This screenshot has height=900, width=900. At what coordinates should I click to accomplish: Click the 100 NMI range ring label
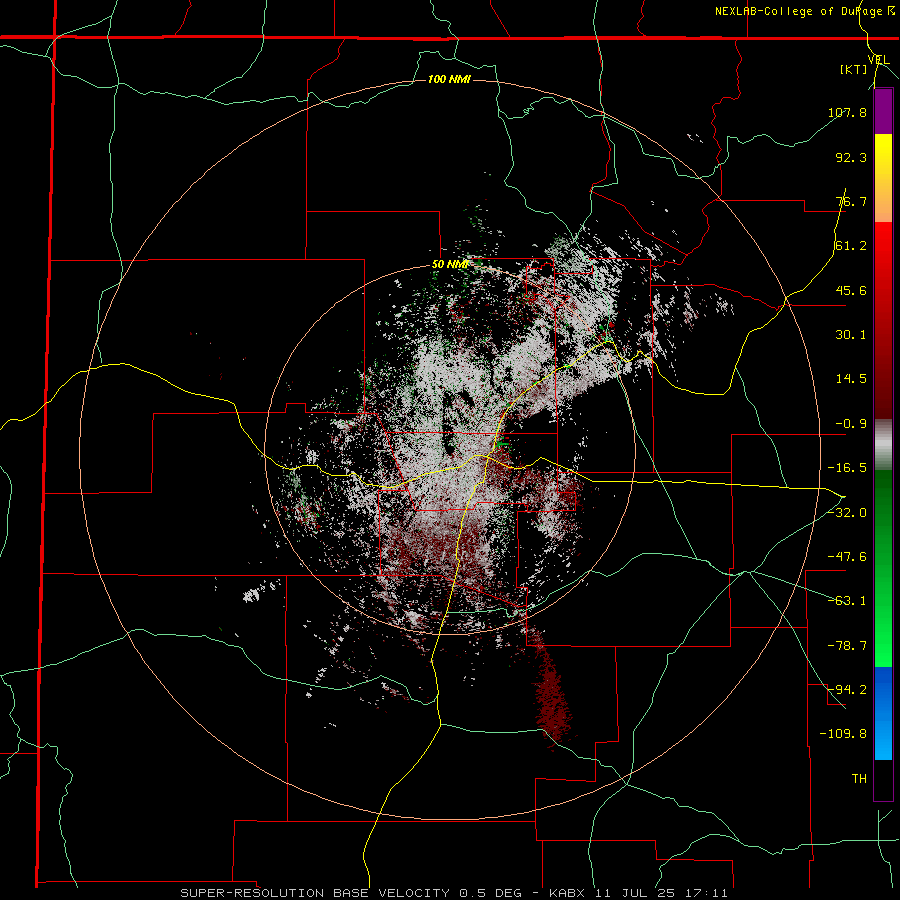(x=449, y=79)
